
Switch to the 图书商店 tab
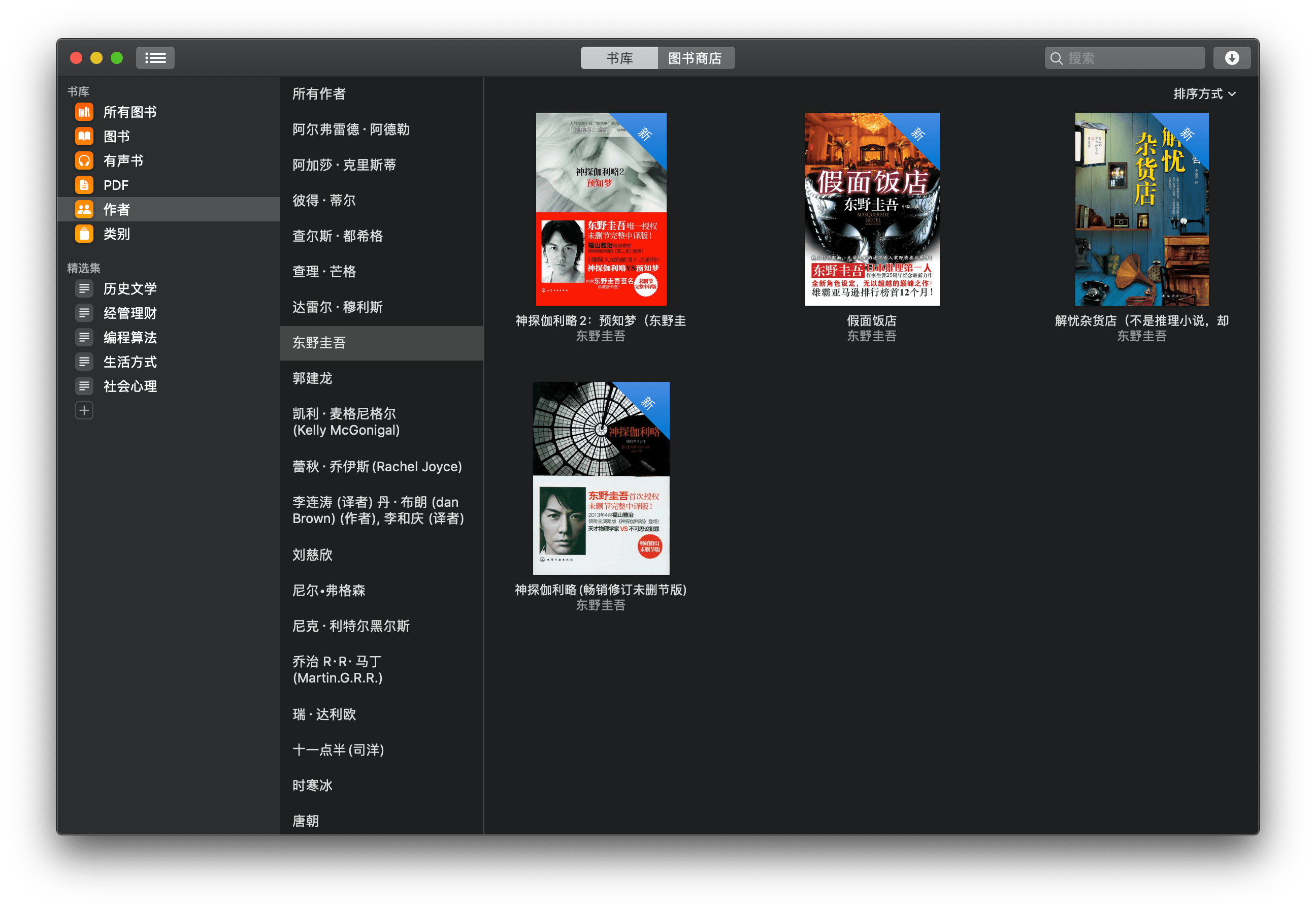[x=696, y=58]
